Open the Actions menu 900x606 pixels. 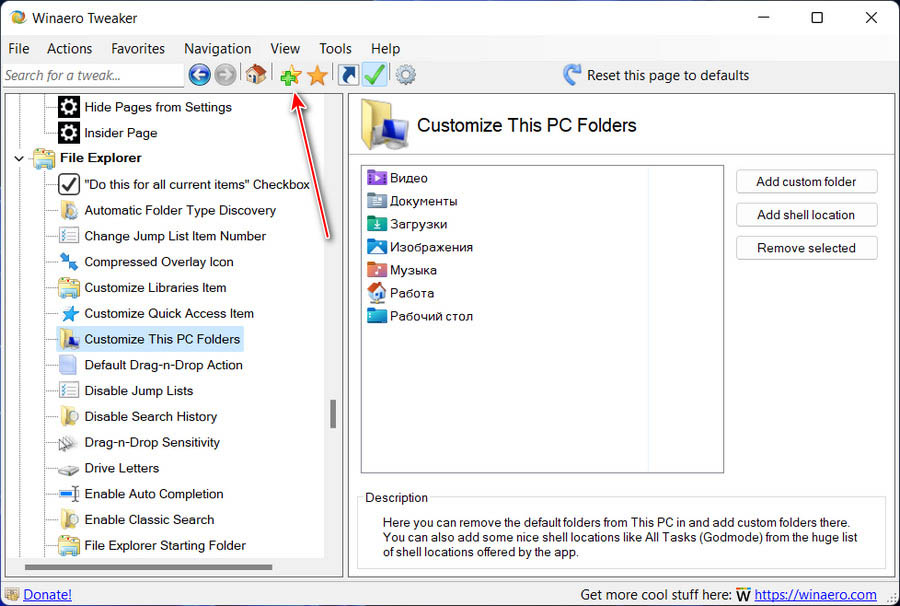click(x=69, y=49)
